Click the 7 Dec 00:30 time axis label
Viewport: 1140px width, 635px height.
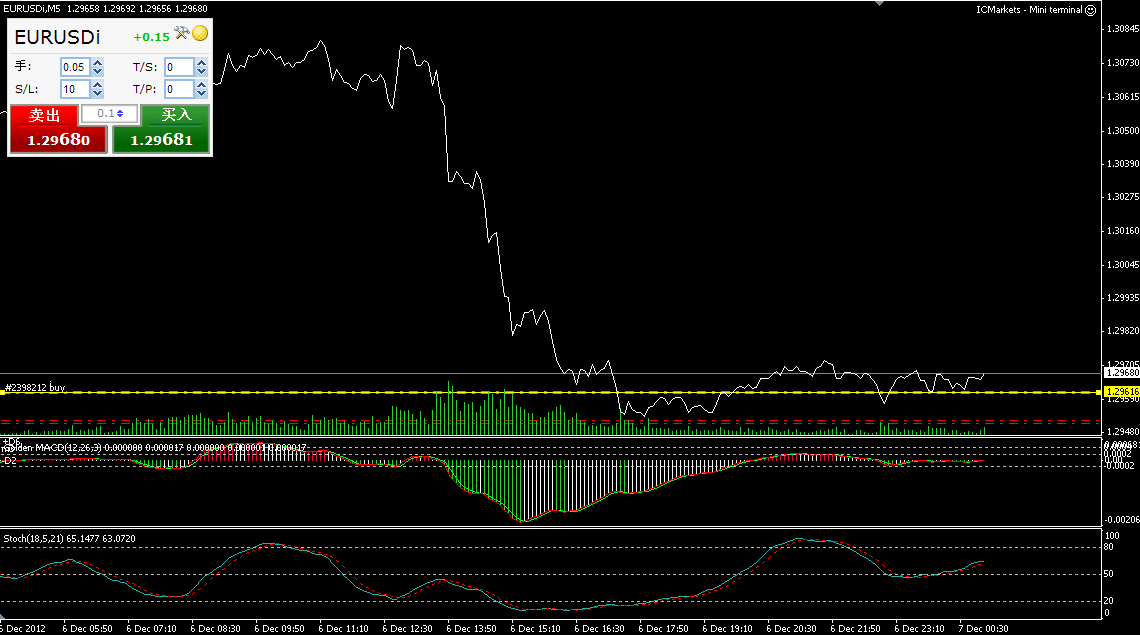[983, 628]
